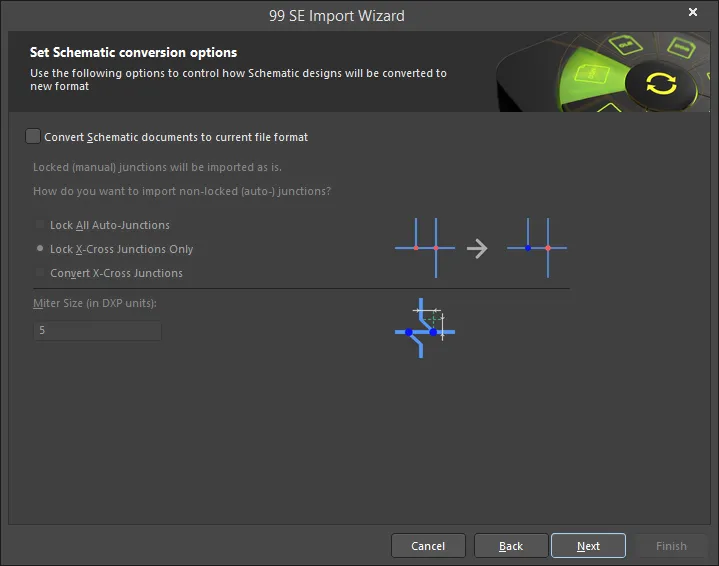Click the yellow refresh arrows wizard icon
This screenshot has height=566, width=719.
coord(661,84)
